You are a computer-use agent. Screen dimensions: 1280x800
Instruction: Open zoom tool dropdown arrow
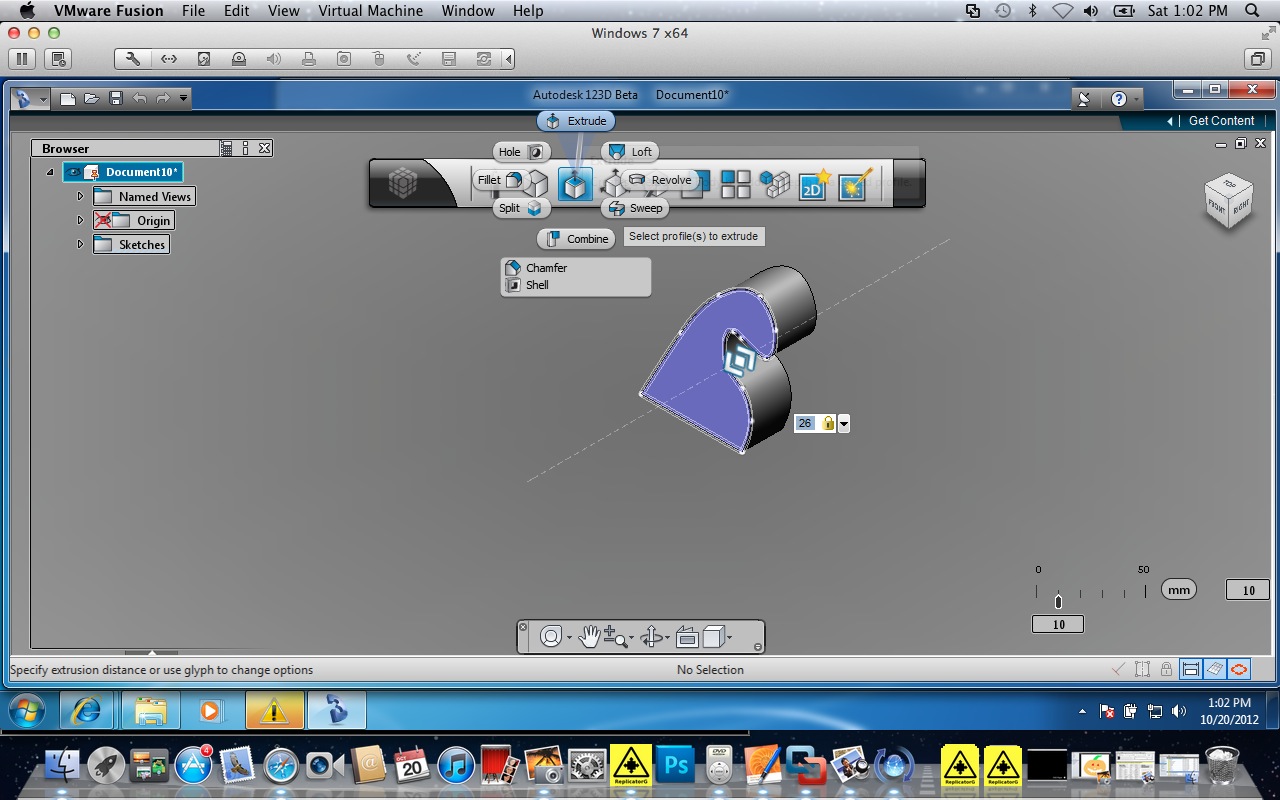(x=632, y=638)
